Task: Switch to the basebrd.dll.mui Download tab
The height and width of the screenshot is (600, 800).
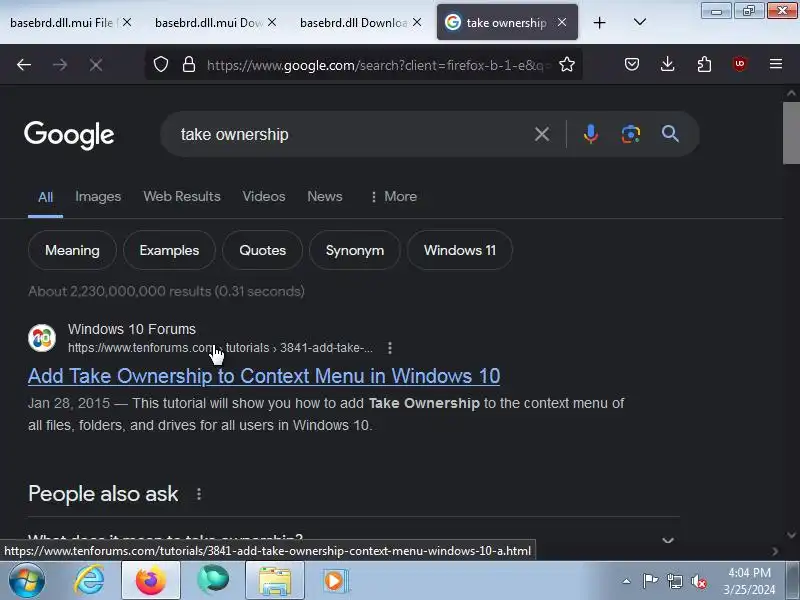Action: (x=209, y=22)
